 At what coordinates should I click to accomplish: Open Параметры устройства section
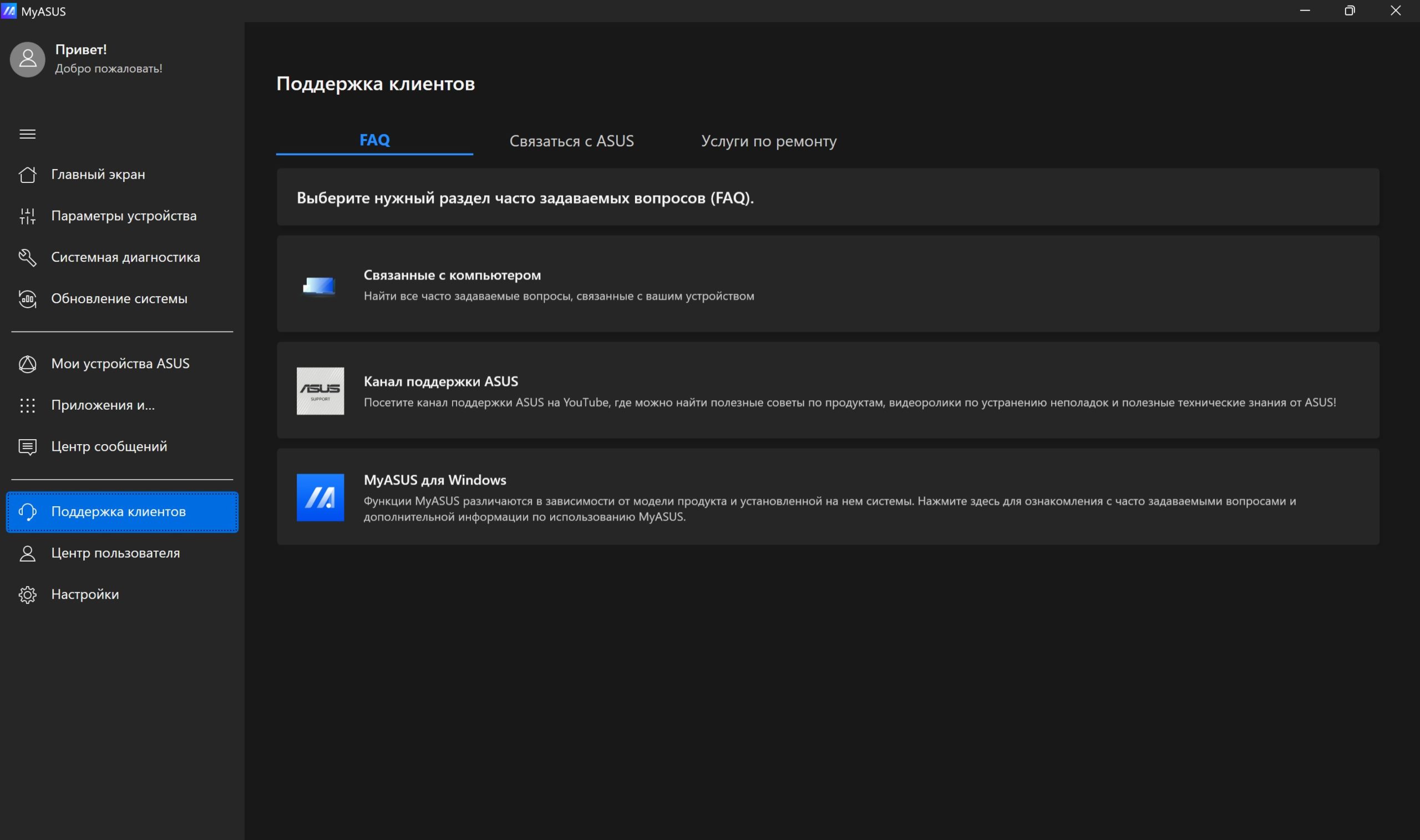tap(121, 216)
